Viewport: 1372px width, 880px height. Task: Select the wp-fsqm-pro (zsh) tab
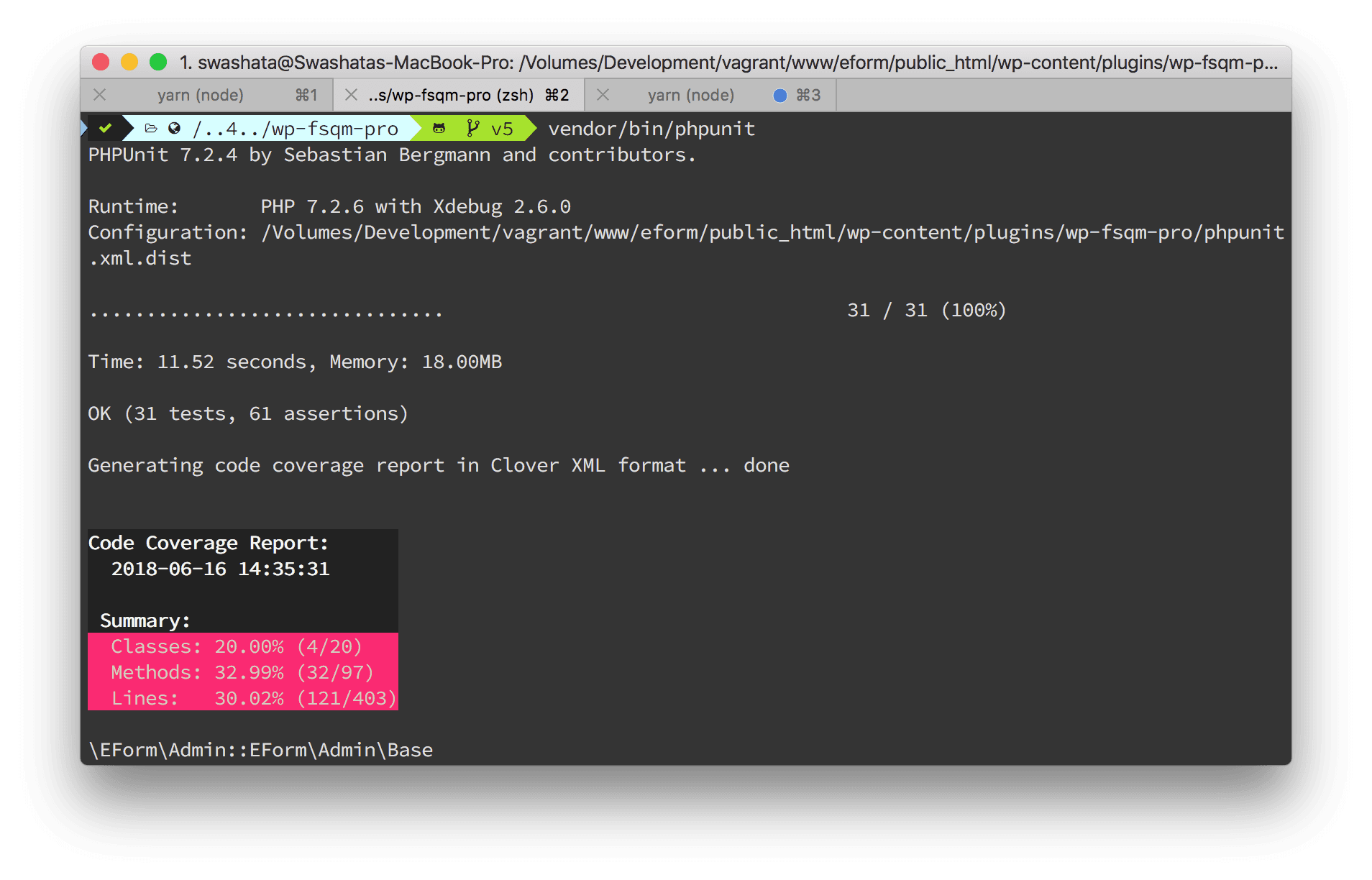(452, 94)
